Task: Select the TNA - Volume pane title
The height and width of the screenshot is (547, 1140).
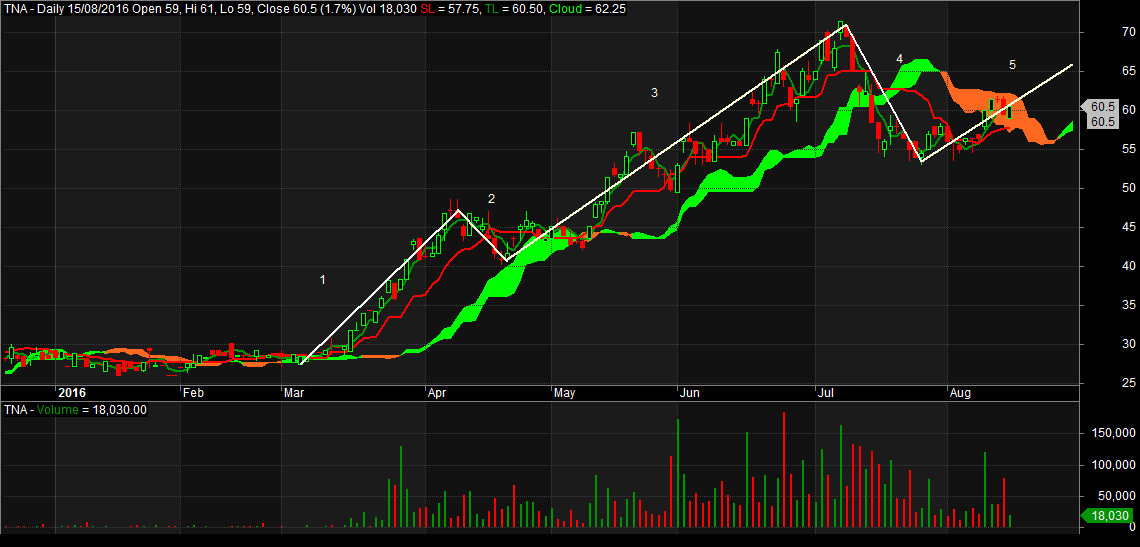Action: click(x=75, y=409)
